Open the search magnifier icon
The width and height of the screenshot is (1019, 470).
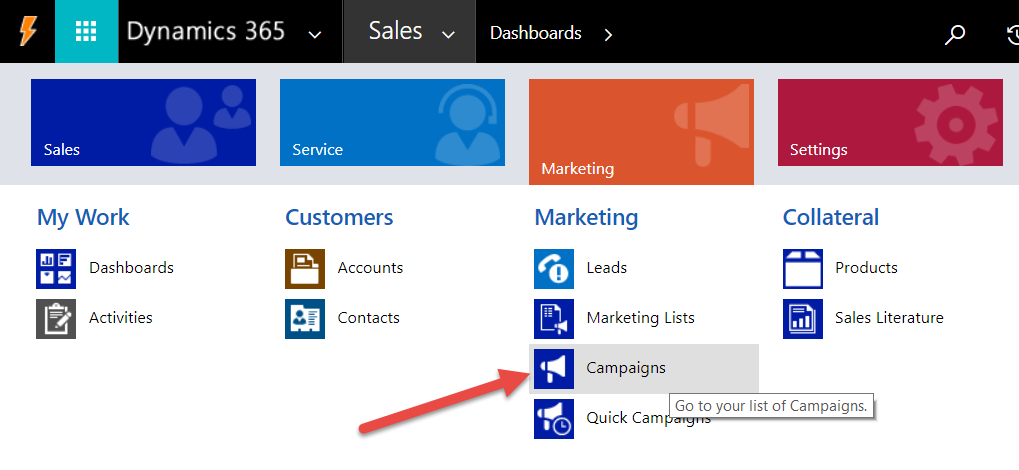coord(955,34)
